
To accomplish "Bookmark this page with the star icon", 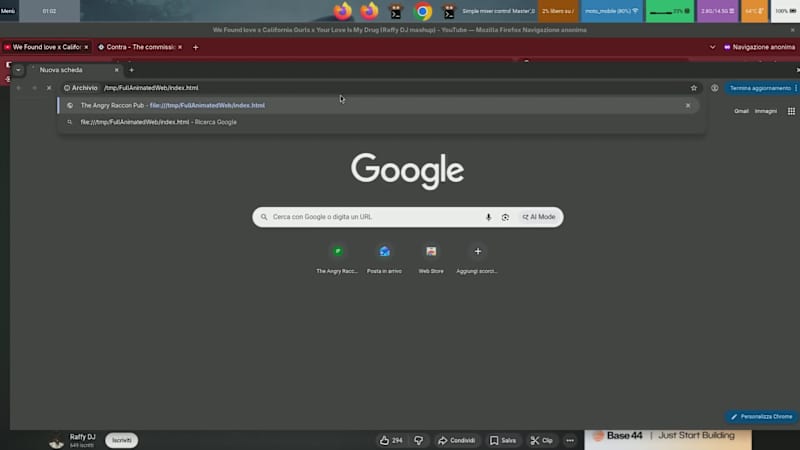I will pyautogui.click(x=694, y=88).
